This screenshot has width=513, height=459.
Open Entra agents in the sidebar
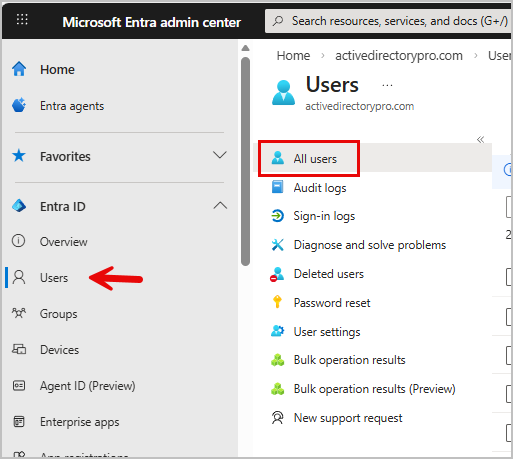(72, 106)
